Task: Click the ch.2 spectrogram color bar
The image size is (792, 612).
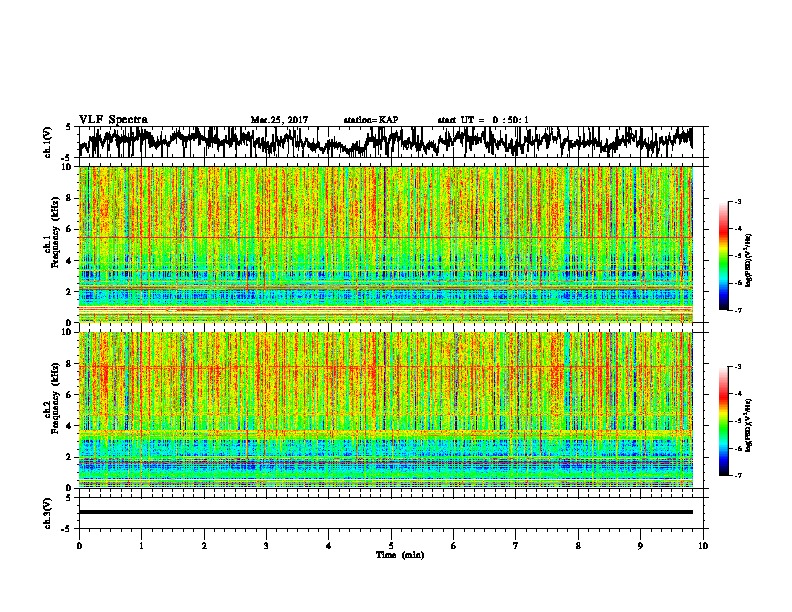Action: (x=724, y=421)
